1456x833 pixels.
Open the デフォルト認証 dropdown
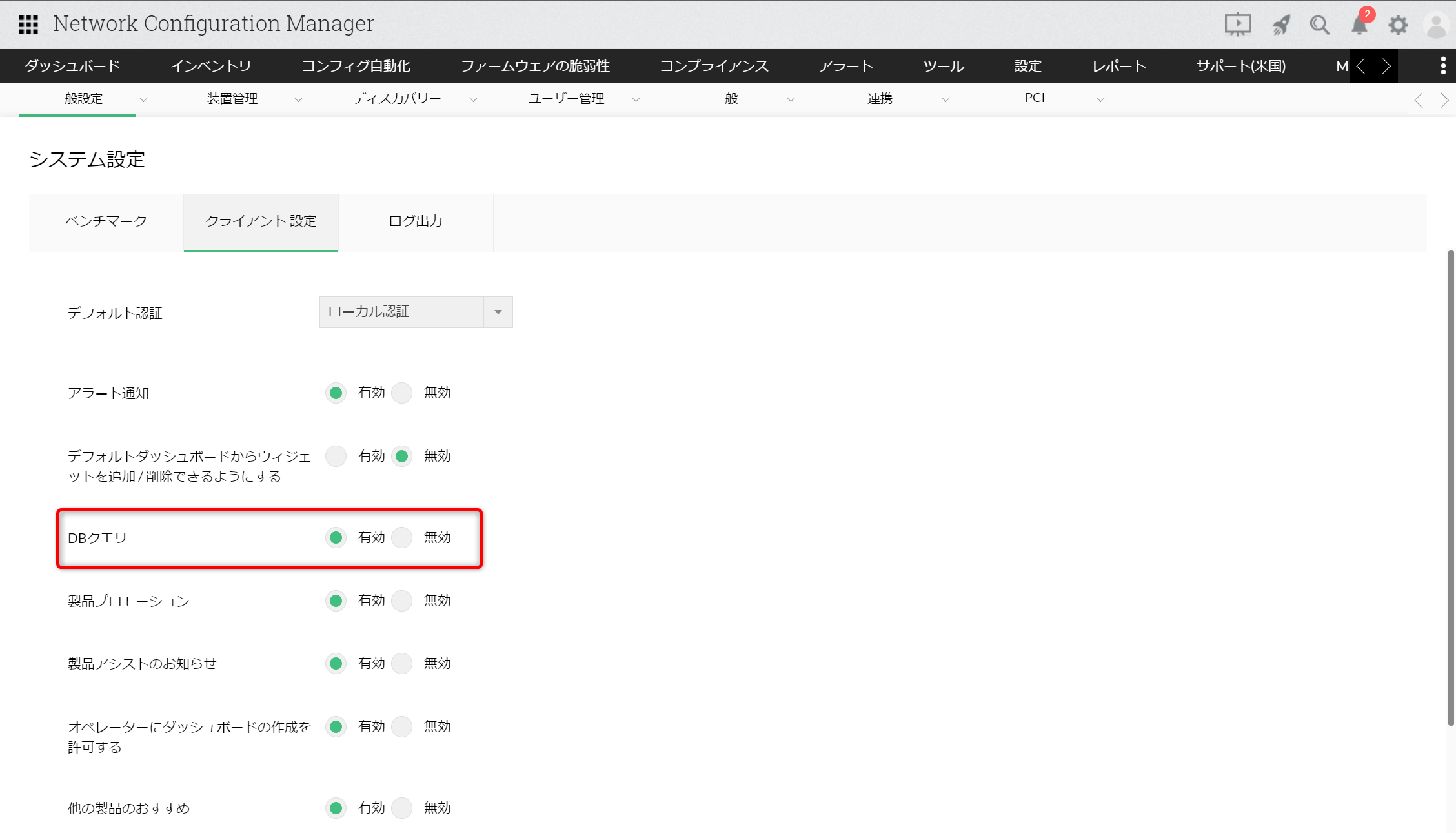416,312
